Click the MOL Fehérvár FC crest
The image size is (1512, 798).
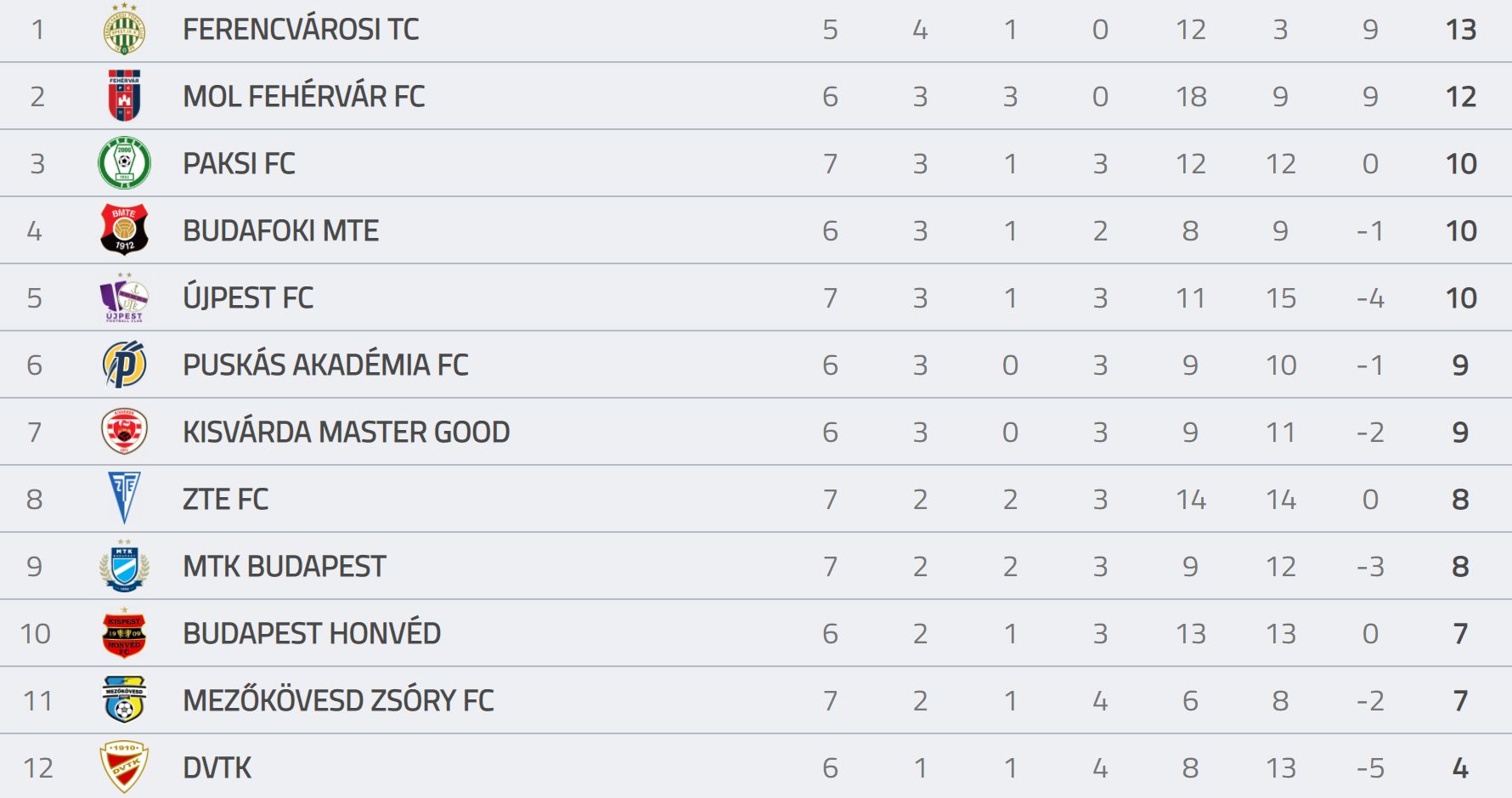click(x=124, y=95)
